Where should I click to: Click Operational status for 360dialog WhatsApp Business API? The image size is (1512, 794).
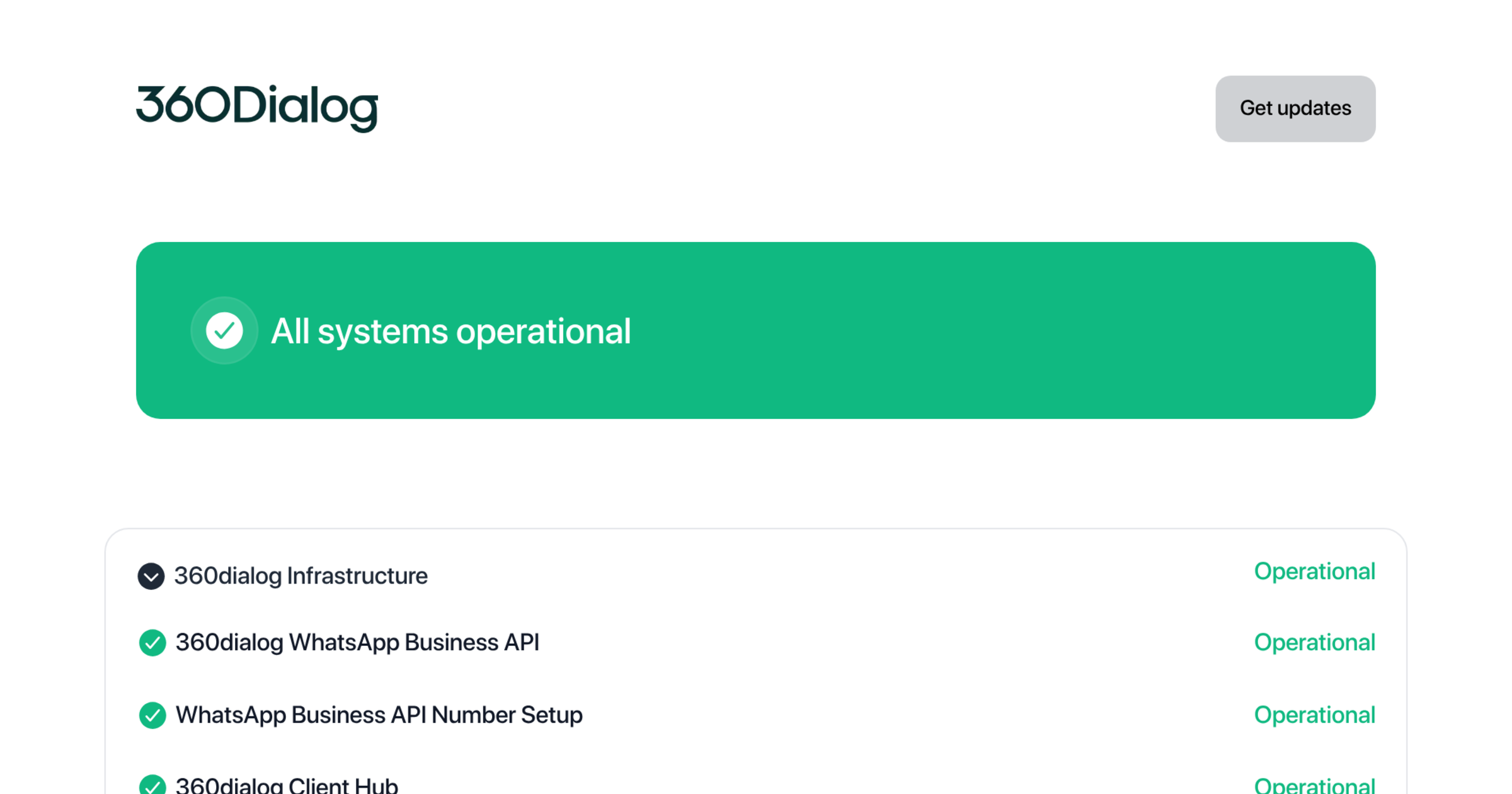[x=1315, y=643]
